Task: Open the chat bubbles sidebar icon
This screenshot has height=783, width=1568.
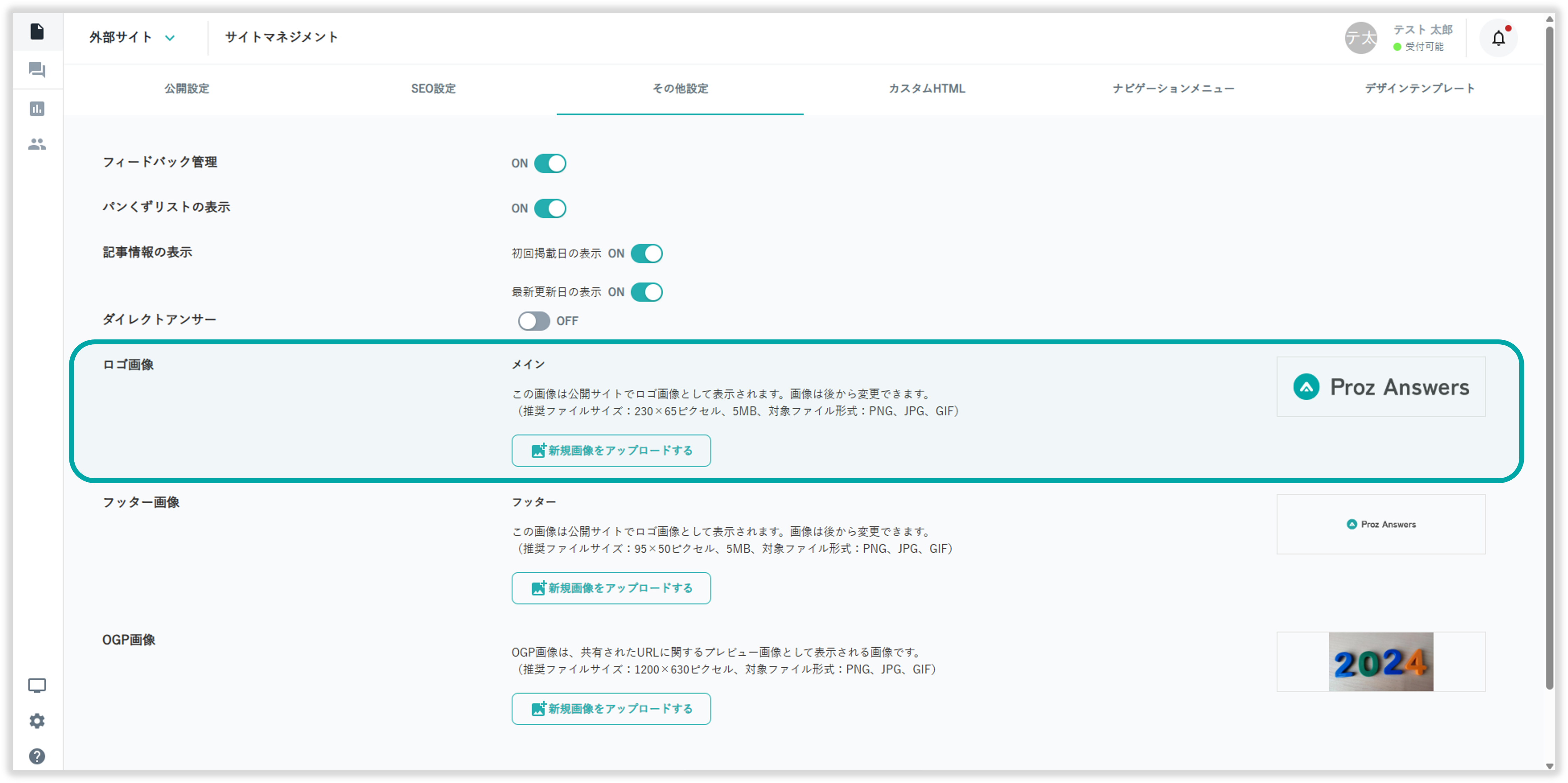Action: 36,70
